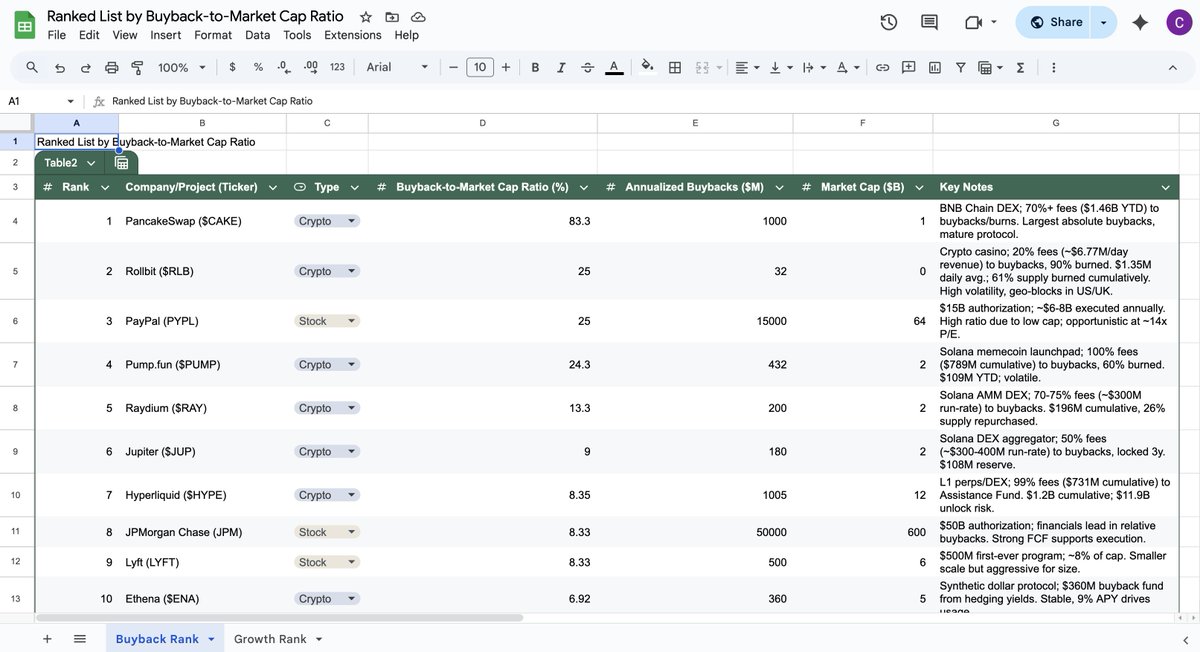Insert a comment from toolbar

[908, 67]
